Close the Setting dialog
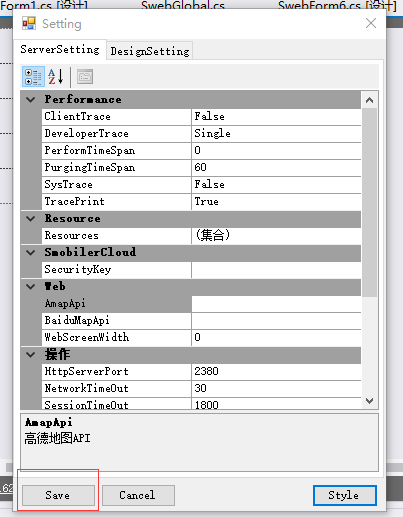 (x=371, y=23)
